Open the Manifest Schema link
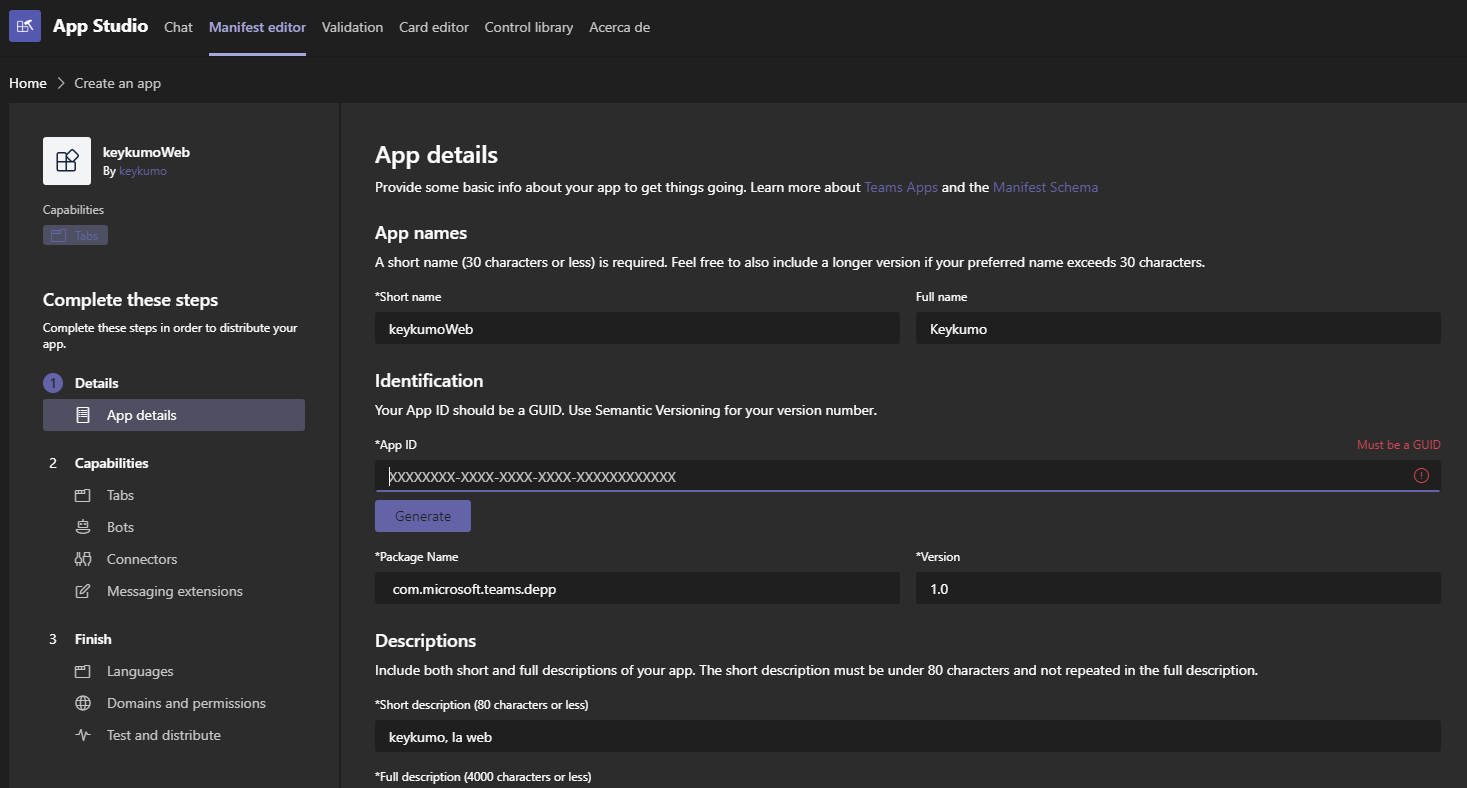This screenshot has width=1467, height=788. tap(1045, 187)
